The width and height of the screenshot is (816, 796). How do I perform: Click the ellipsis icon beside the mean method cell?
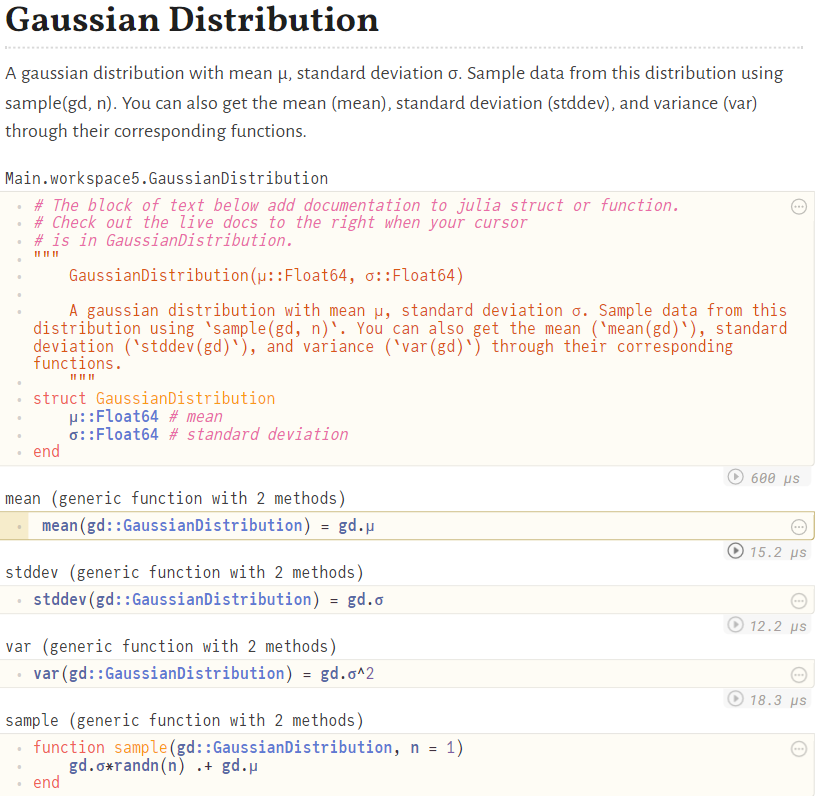(798, 527)
